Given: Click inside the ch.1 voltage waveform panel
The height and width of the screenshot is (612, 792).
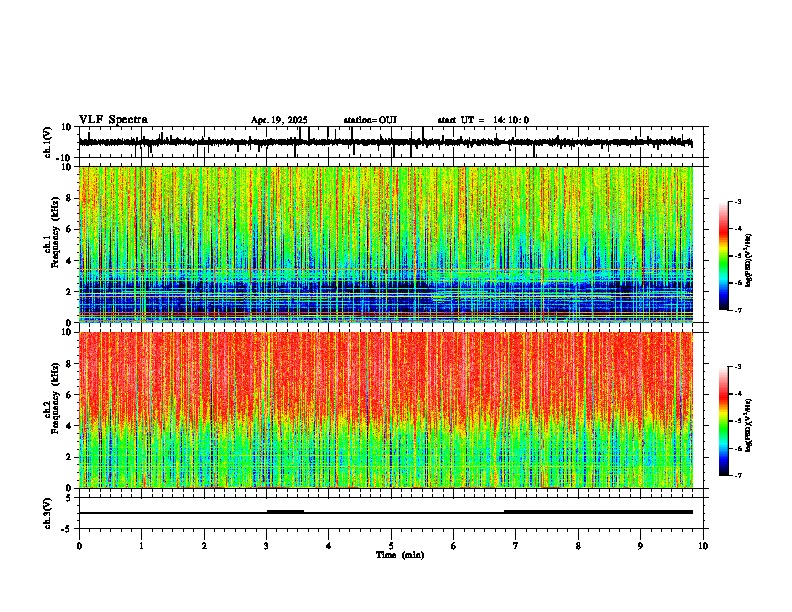Looking at the screenshot, I should click(x=391, y=142).
